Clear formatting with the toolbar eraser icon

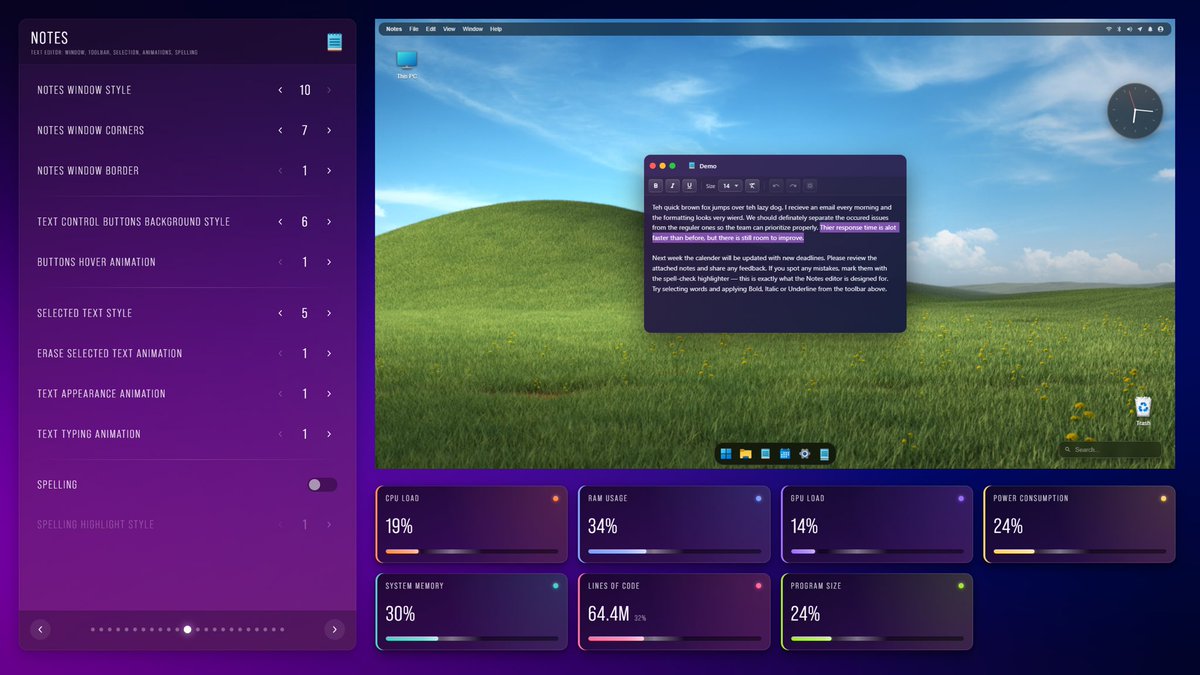752,185
